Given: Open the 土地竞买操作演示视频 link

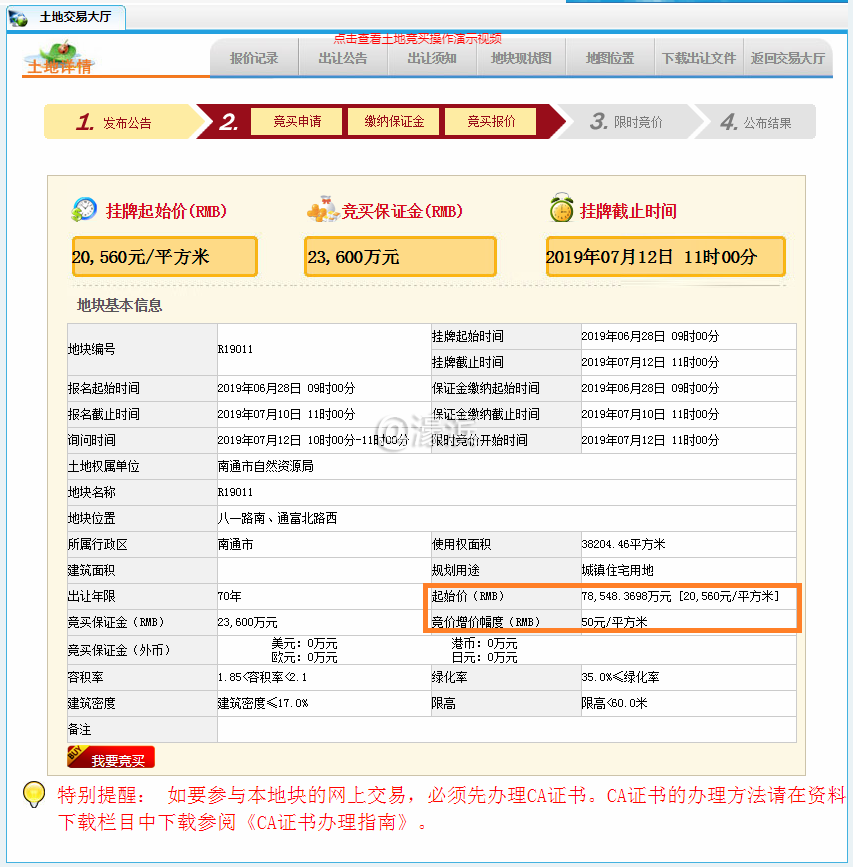Looking at the screenshot, I should [x=418, y=38].
